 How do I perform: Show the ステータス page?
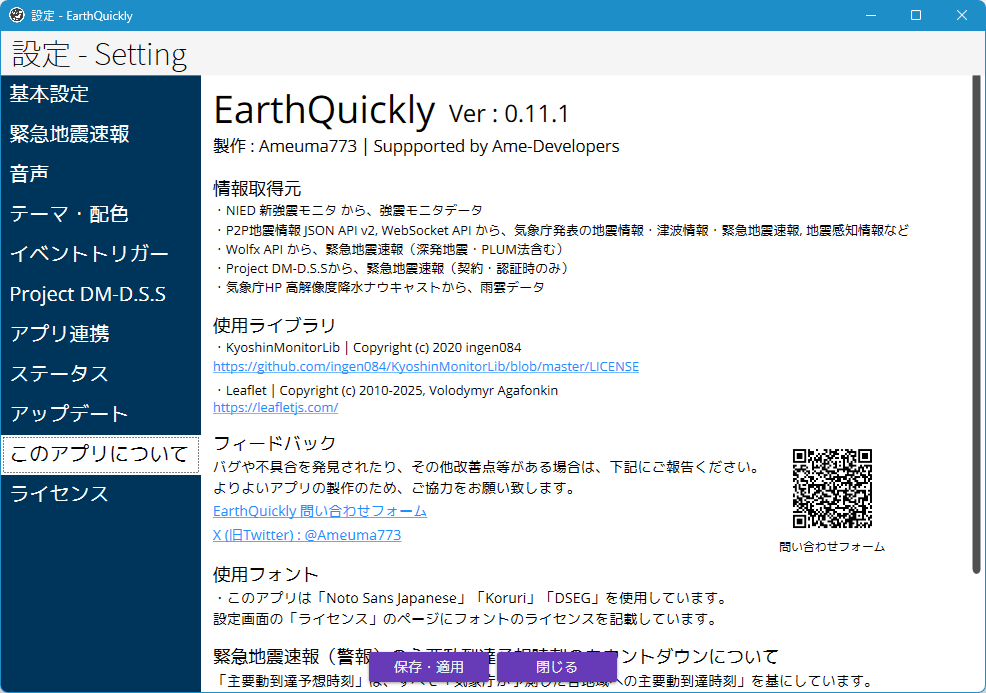[101, 374]
